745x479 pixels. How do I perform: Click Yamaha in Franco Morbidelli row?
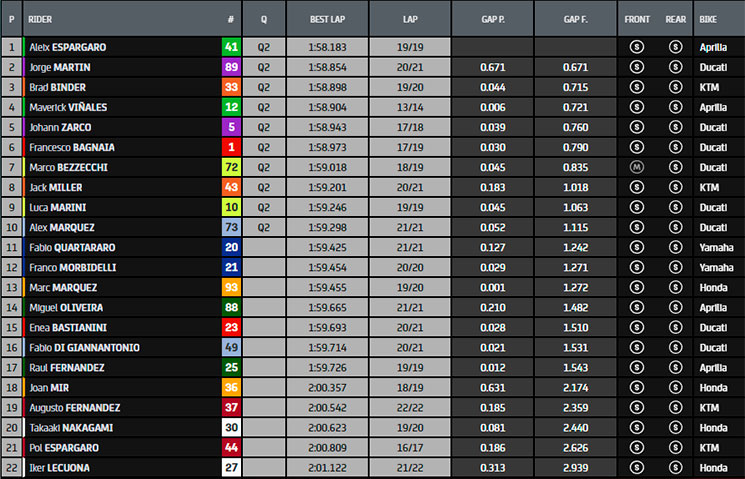point(716,268)
